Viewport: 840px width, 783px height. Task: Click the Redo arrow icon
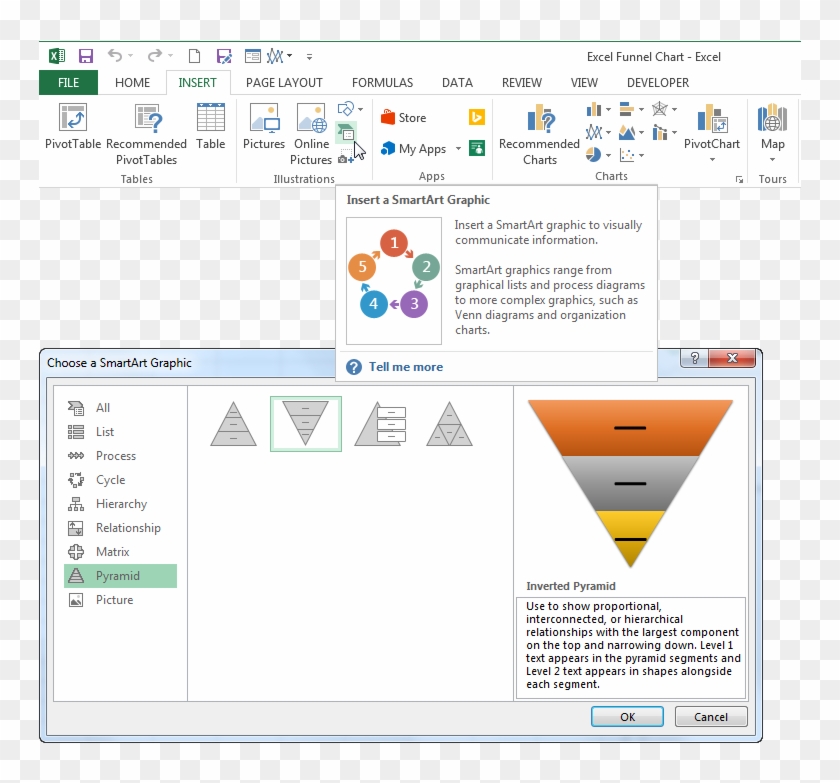click(155, 56)
